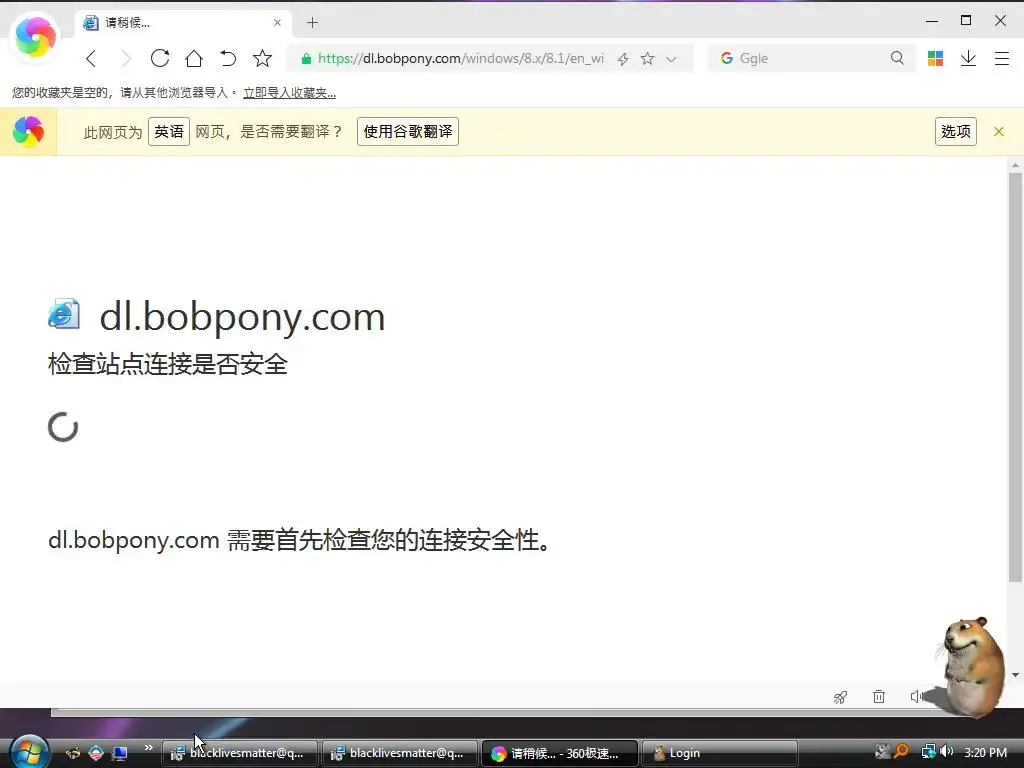
Task: Click the forward navigation arrow
Action: pyautogui.click(x=126, y=59)
